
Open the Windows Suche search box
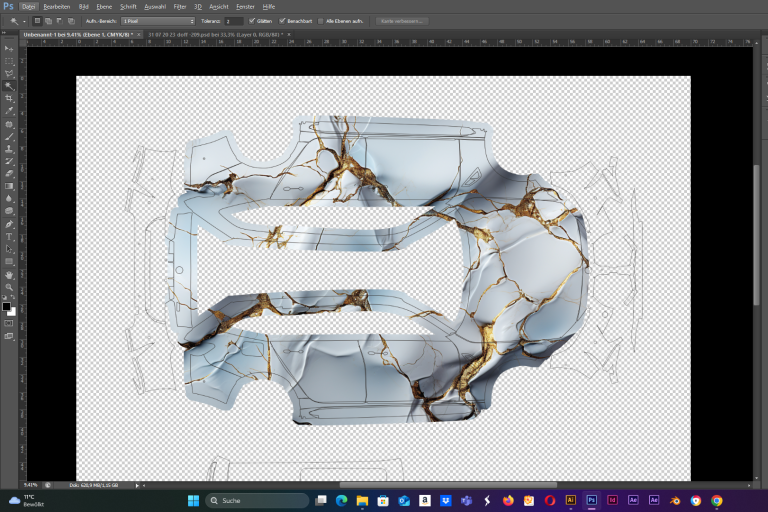tap(258, 501)
